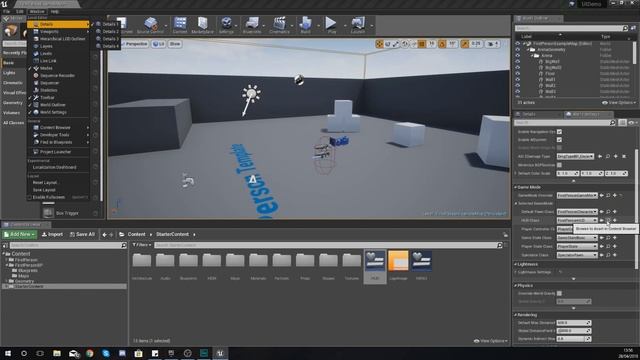Click StarterContent in the breadcrumb path
The image size is (640, 360).
[x=172, y=234]
